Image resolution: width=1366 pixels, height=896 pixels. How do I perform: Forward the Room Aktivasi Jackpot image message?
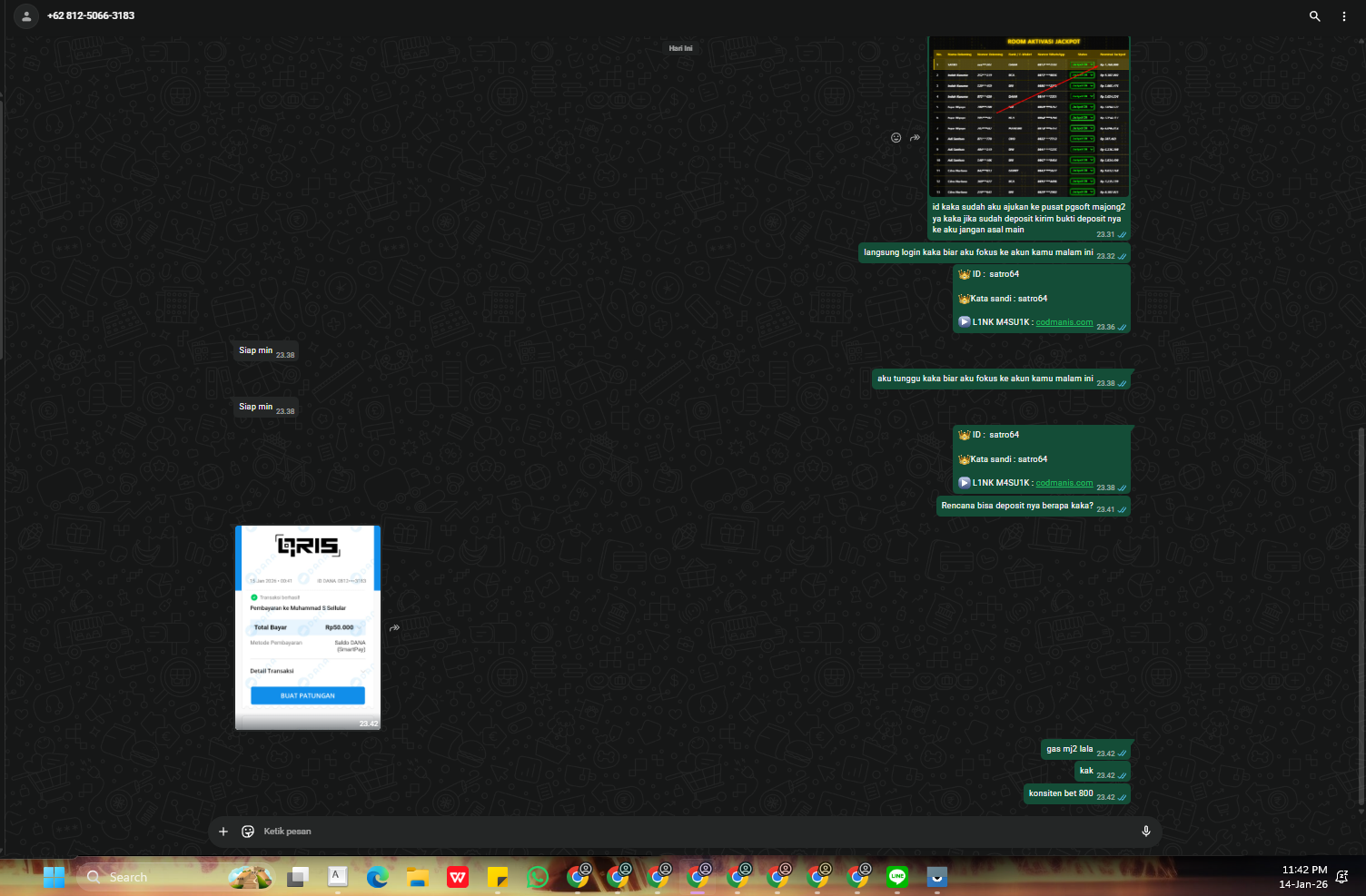(x=916, y=138)
